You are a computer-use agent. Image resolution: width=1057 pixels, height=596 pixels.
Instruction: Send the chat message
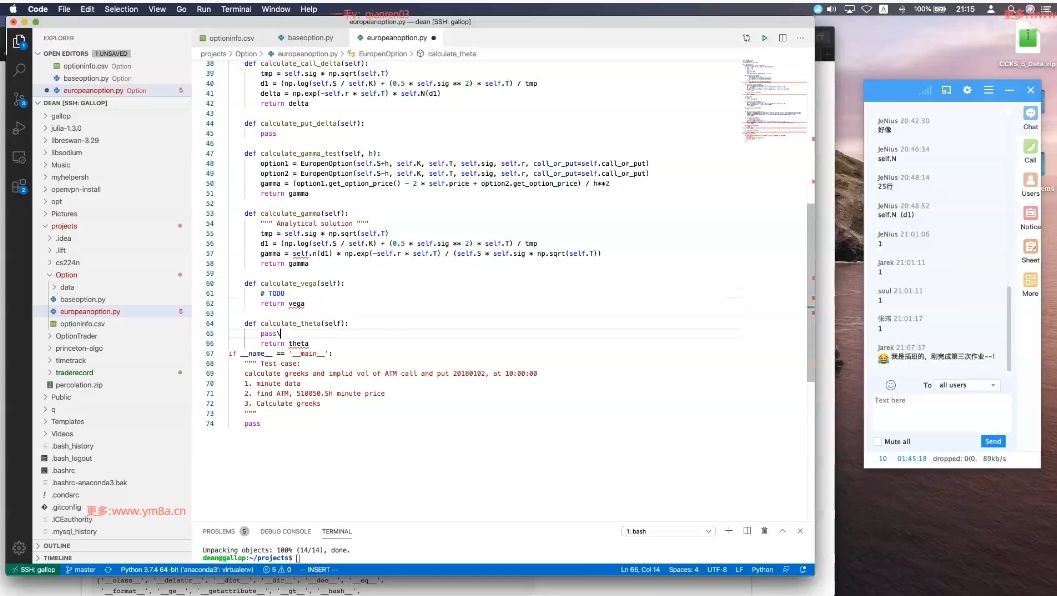993,442
